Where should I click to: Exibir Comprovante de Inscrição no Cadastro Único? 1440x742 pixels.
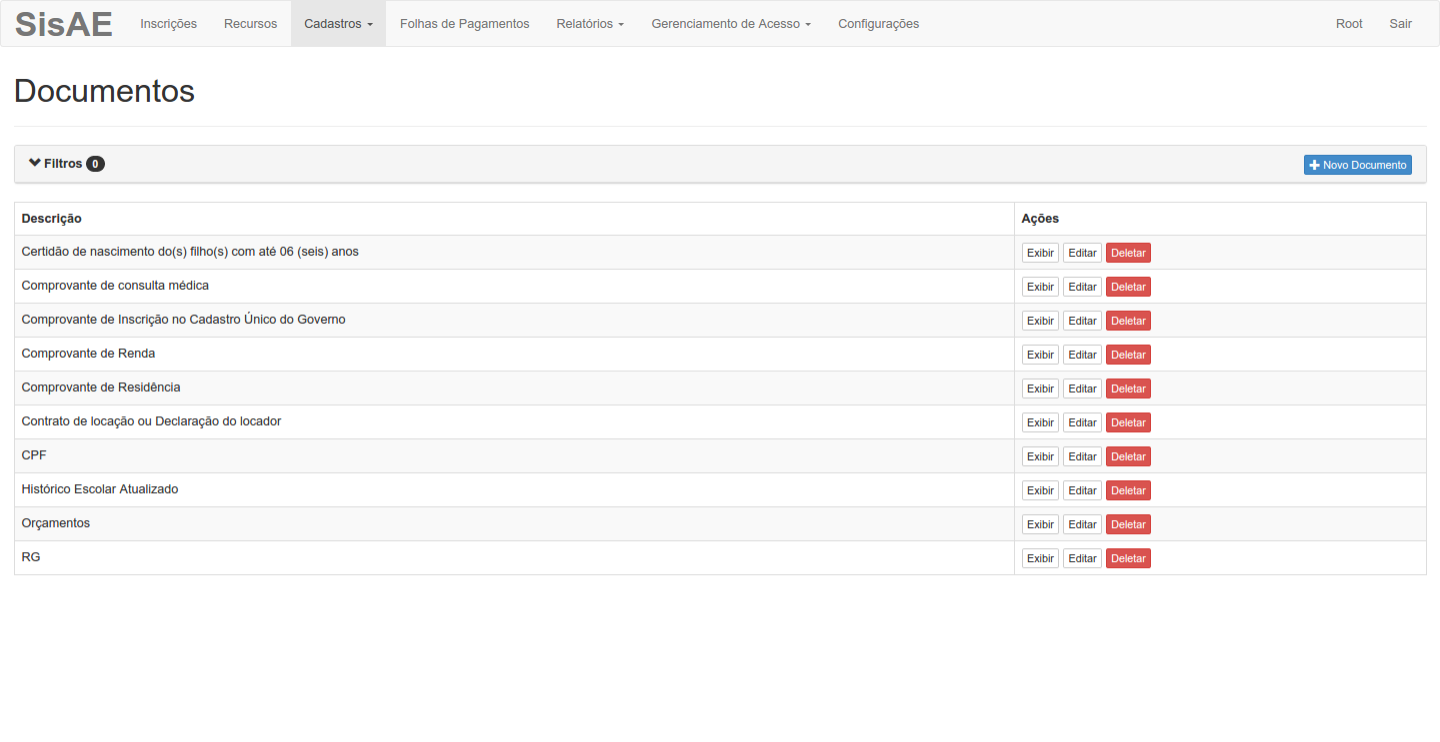[1040, 321]
